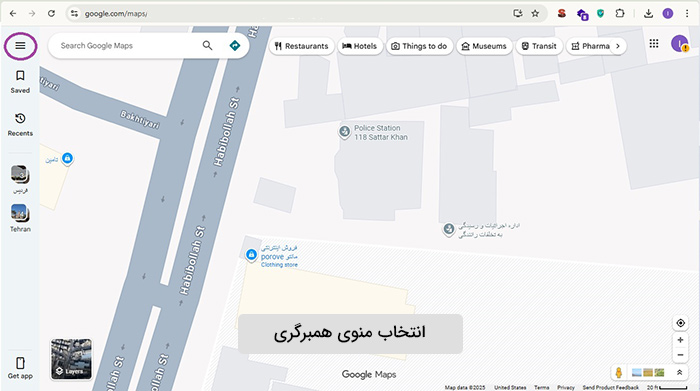
Task: Open the Saved places panel
Action: click(x=20, y=82)
